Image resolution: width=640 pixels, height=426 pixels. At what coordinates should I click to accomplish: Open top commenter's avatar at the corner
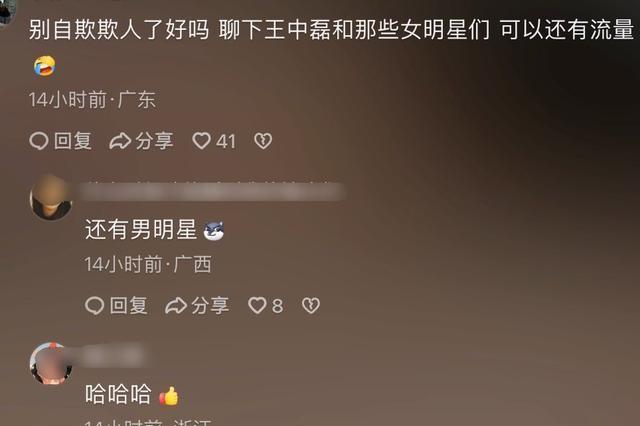tap(7, 11)
